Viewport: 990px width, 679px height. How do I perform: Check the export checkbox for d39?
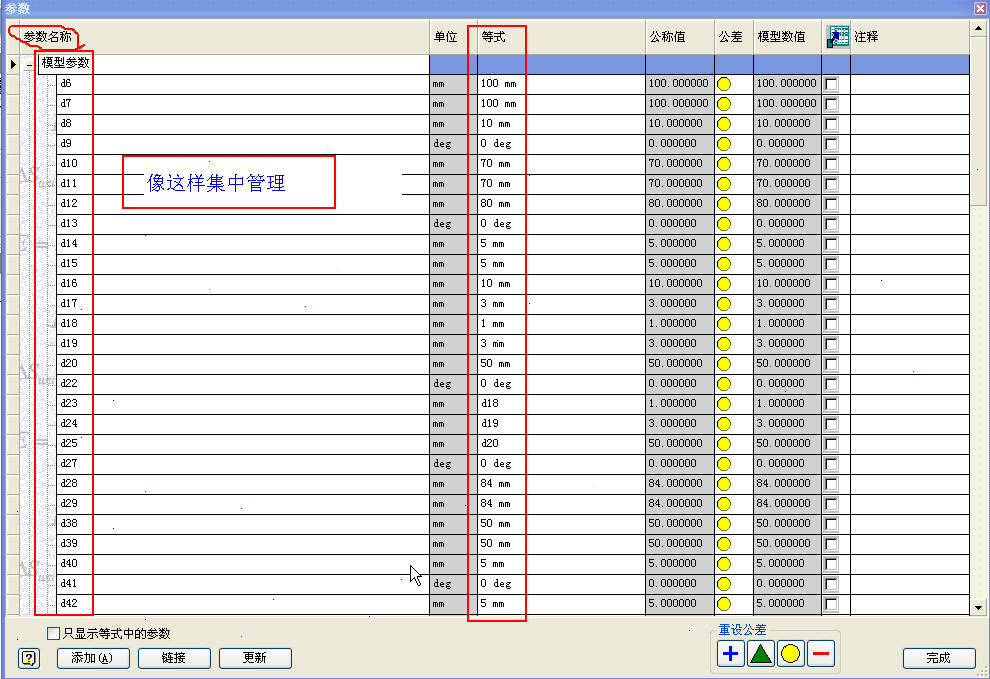[x=832, y=544]
